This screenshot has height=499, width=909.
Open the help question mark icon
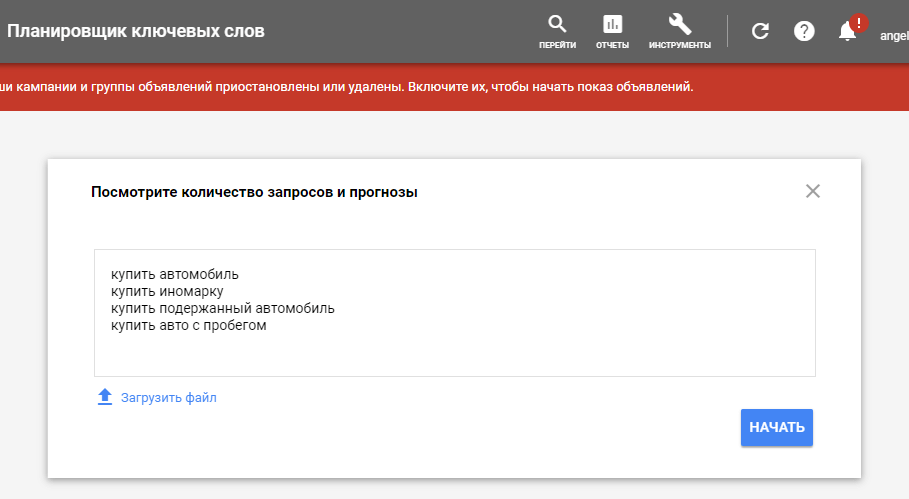(x=804, y=31)
